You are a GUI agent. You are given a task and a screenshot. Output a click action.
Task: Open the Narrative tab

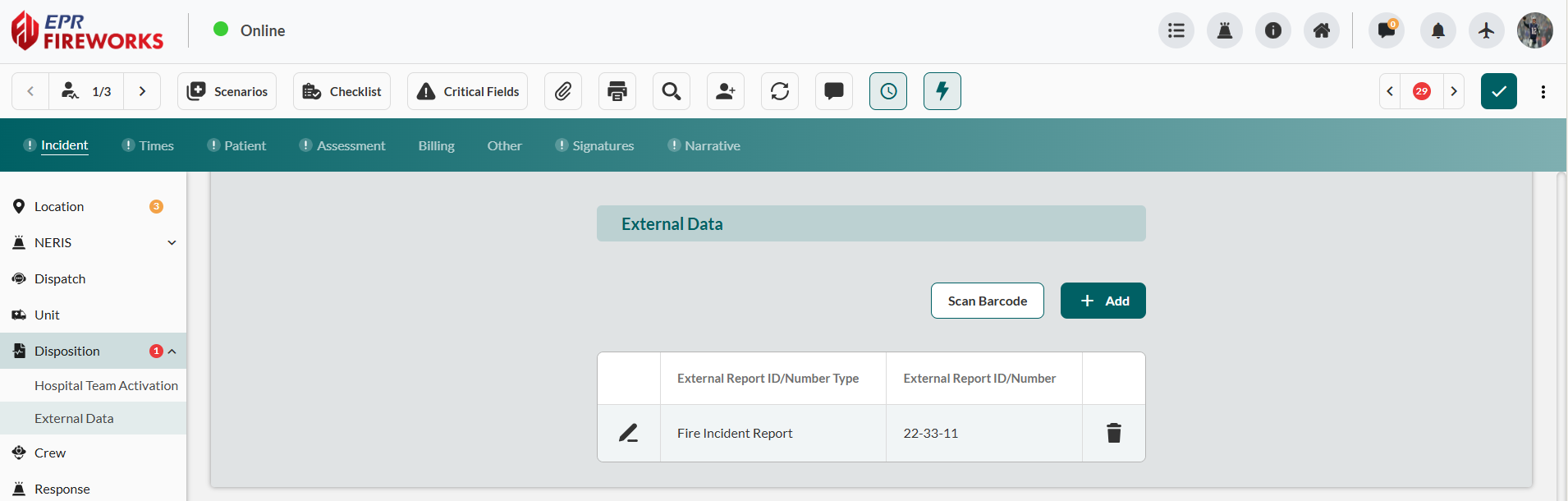point(712,145)
